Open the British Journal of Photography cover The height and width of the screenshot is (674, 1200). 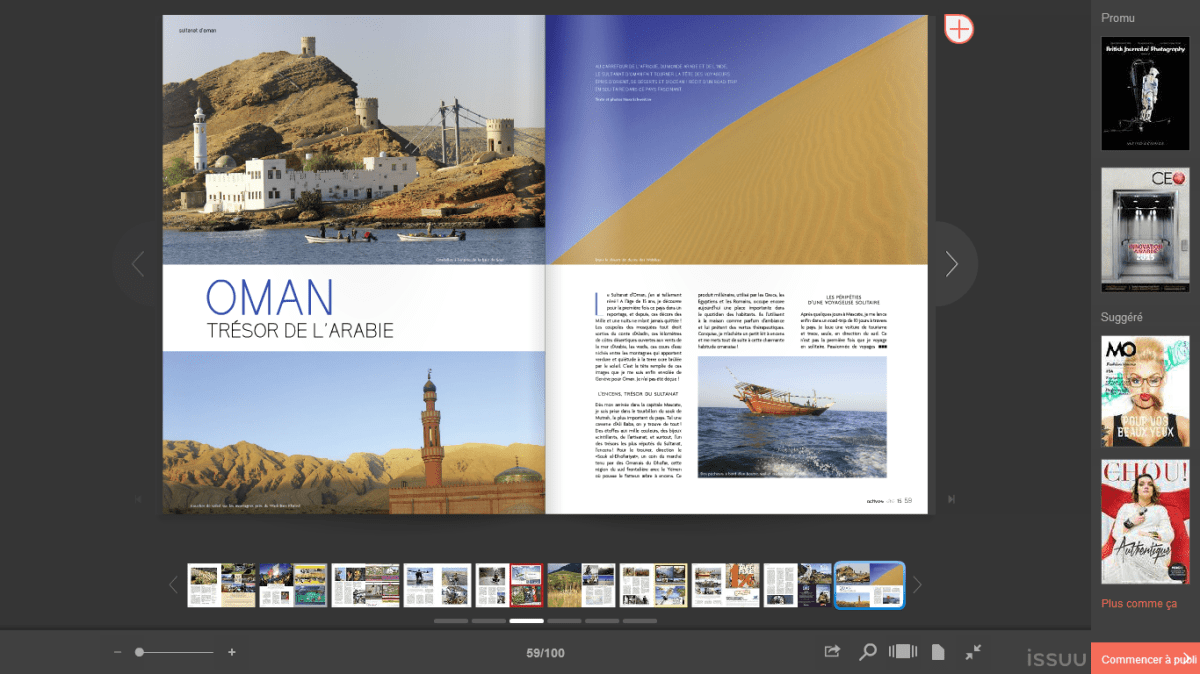pos(1145,93)
